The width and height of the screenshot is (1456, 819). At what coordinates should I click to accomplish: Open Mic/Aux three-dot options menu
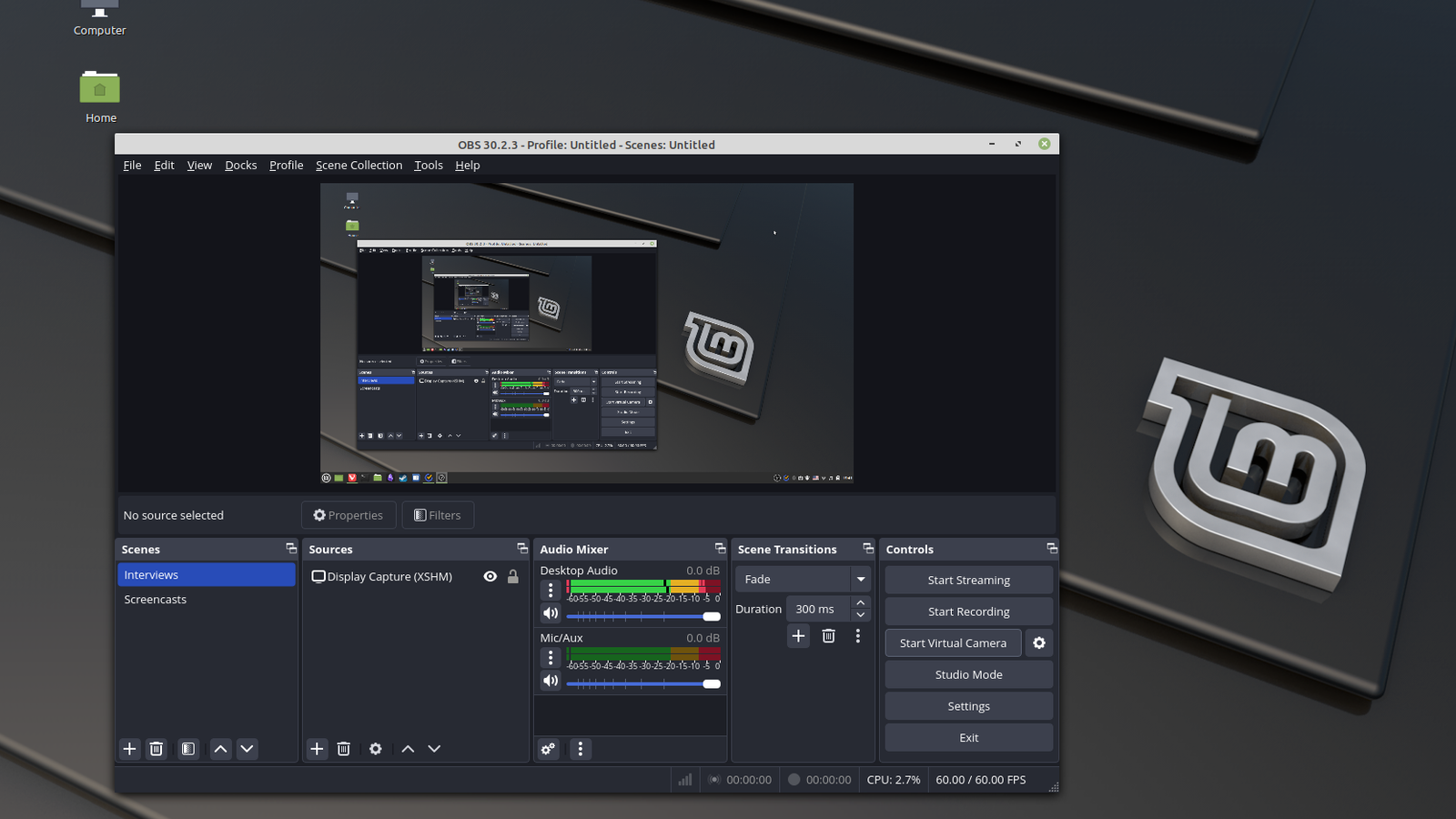pyautogui.click(x=551, y=657)
